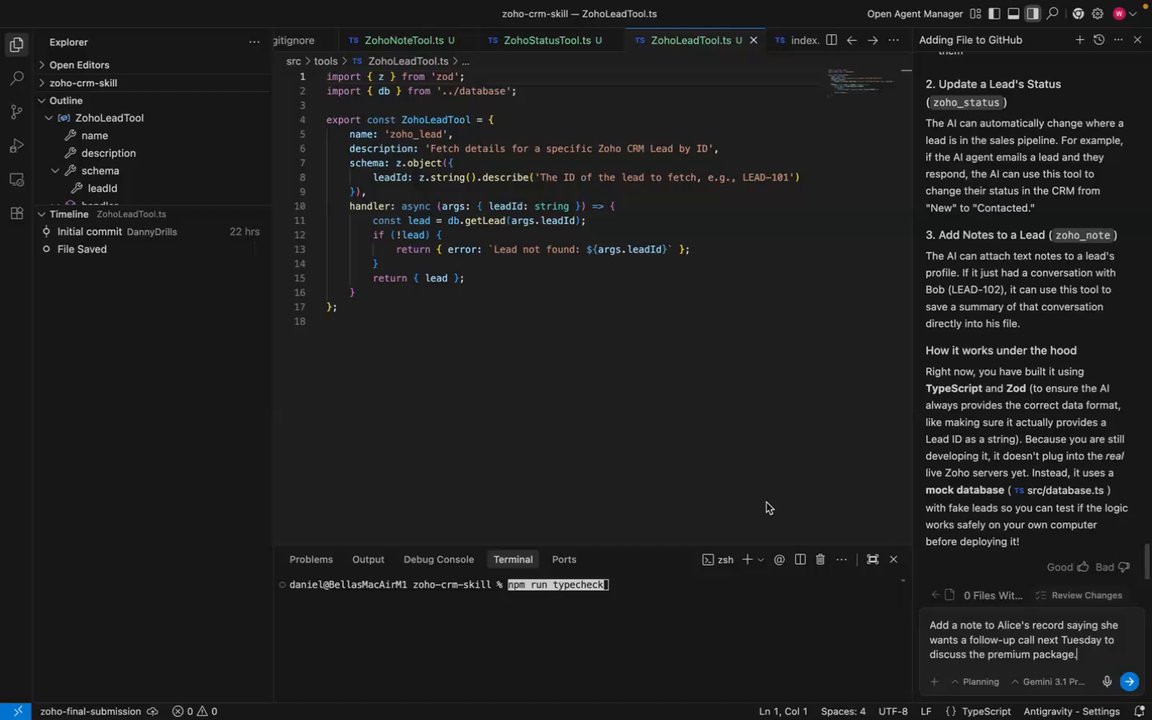Close the terminal panel
Viewport: 1152px width, 720px height.
click(893, 559)
